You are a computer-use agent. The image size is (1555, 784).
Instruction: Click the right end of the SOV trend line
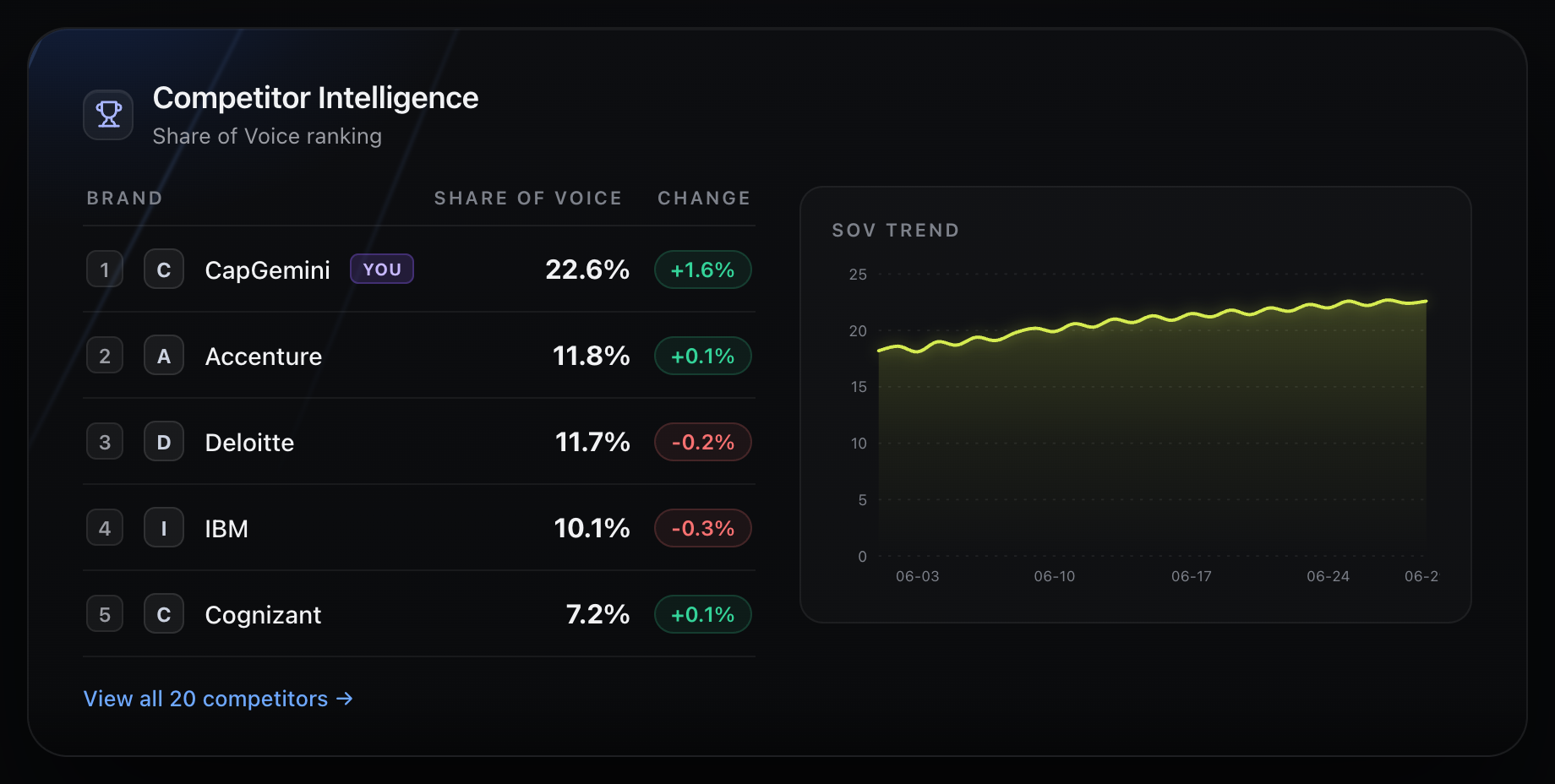coord(1426,301)
